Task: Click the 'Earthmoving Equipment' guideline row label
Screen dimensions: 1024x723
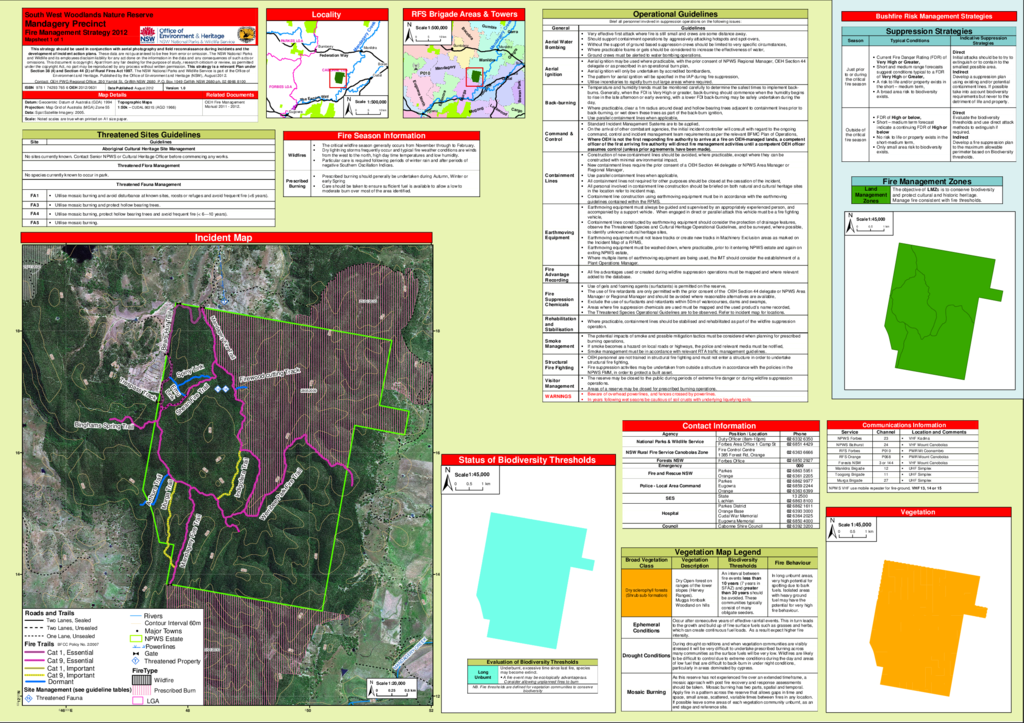Action: tap(559, 234)
